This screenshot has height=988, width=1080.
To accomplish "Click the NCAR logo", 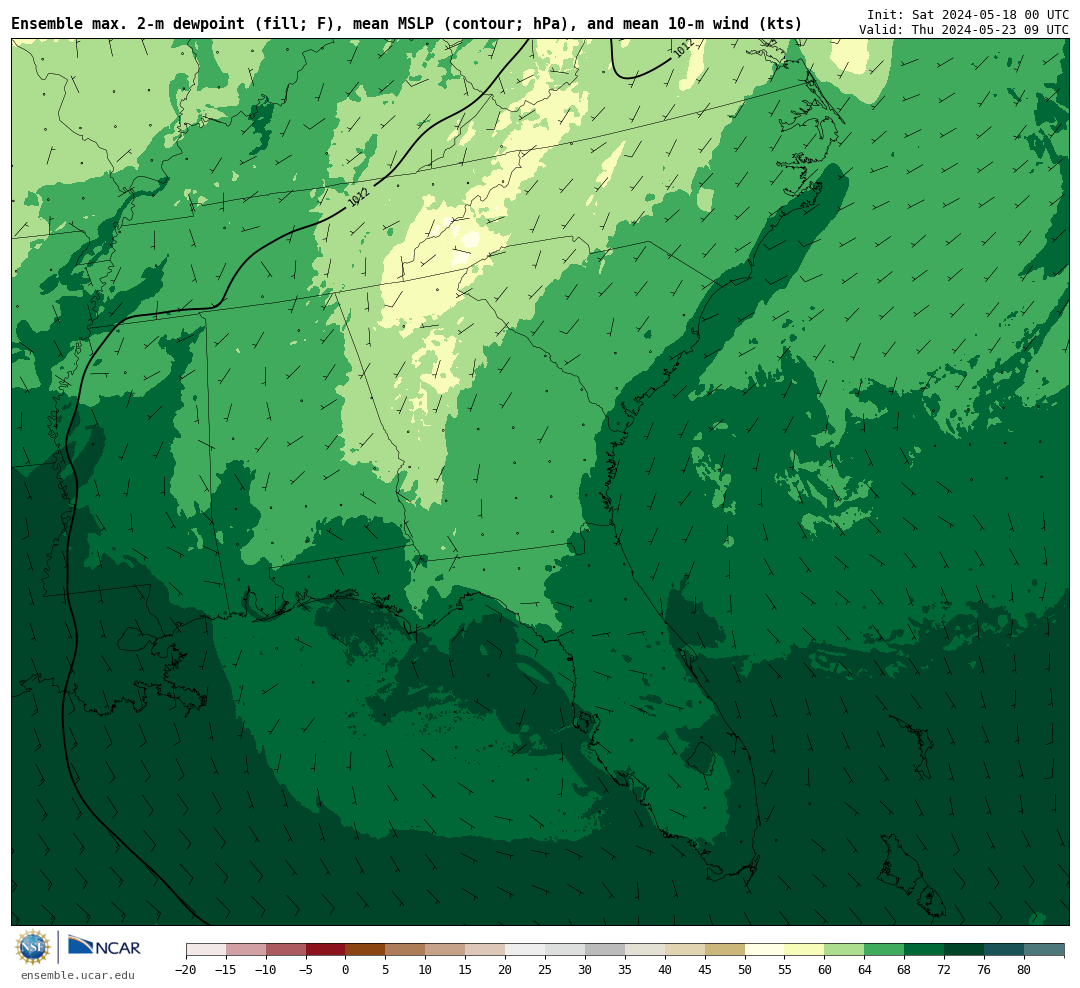I will pyautogui.click(x=104, y=946).
